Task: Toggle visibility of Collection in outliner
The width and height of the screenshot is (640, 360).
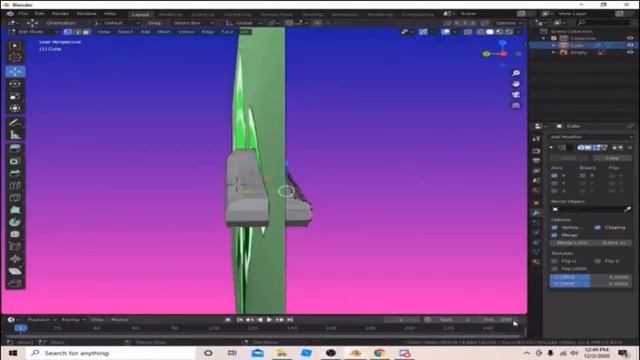Action: (x=630, y=38)
